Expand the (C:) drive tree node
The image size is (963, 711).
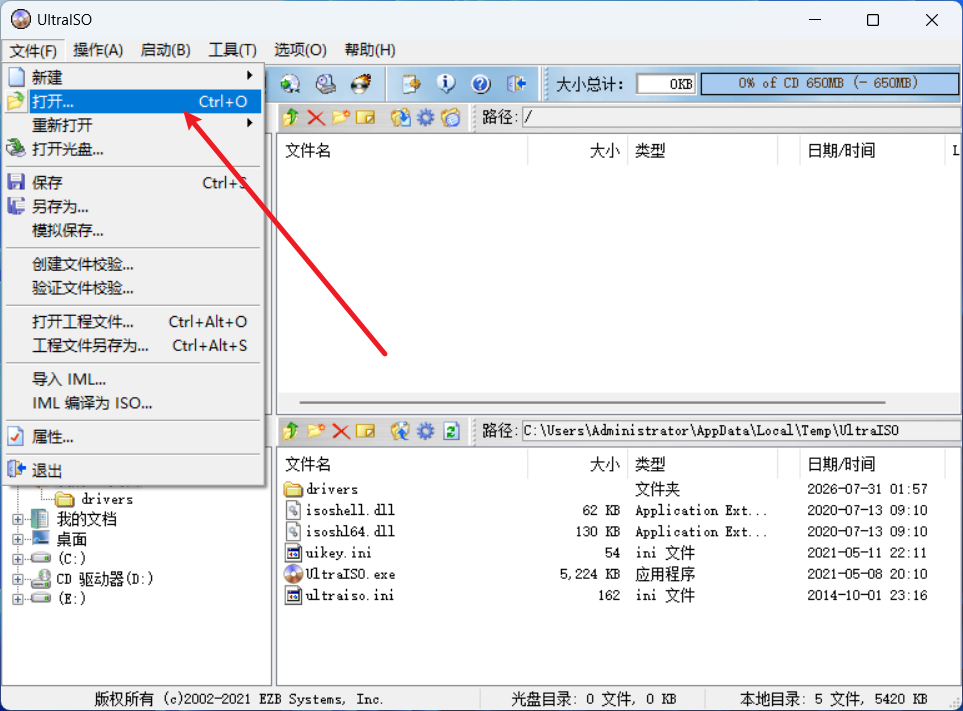[18, 559]
